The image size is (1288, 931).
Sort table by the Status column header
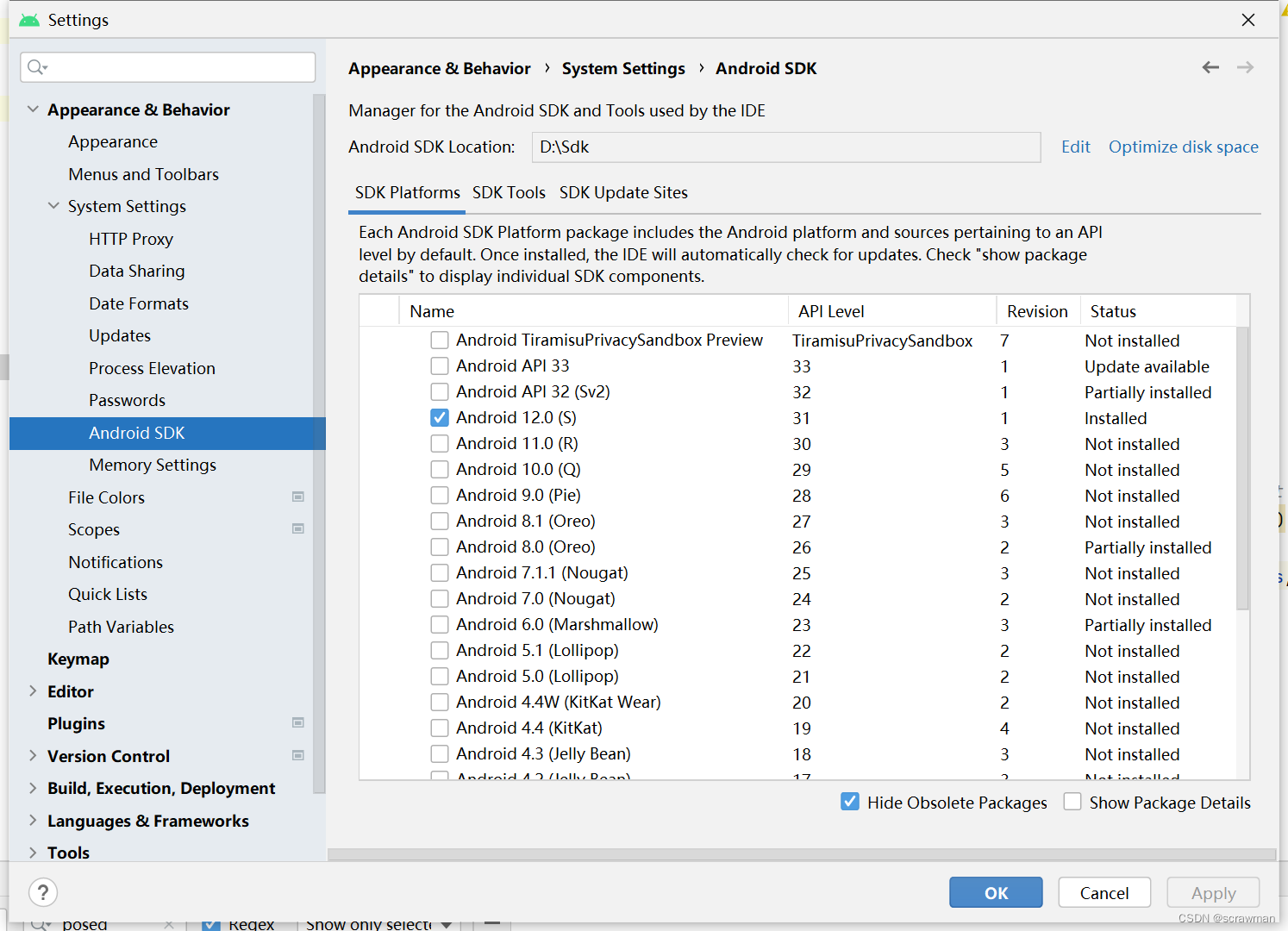click(x=1158, y=311)
